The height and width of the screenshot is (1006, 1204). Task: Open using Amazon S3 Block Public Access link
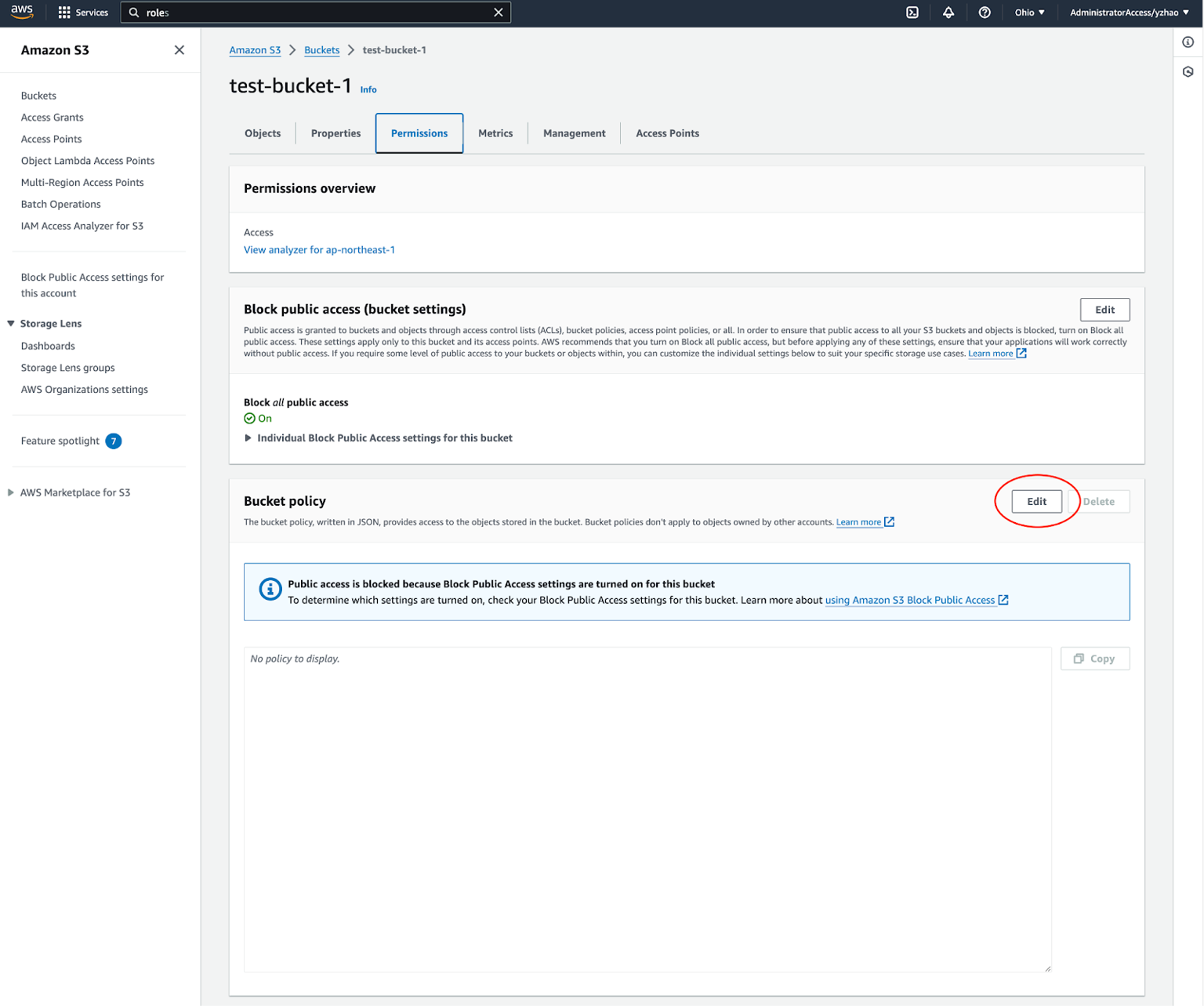[x=909, y=600]
